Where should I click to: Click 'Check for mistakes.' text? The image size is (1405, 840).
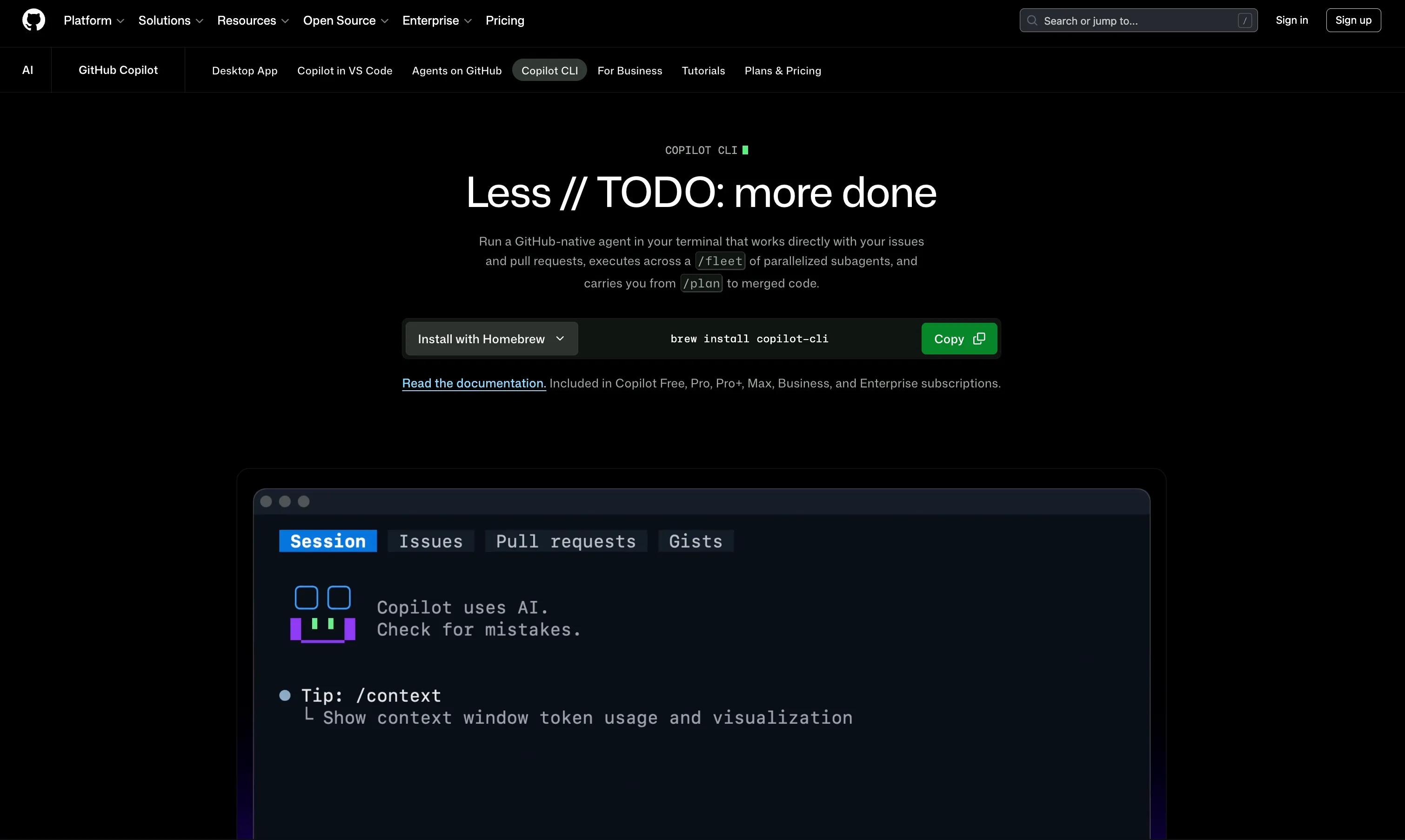[479, 629]
